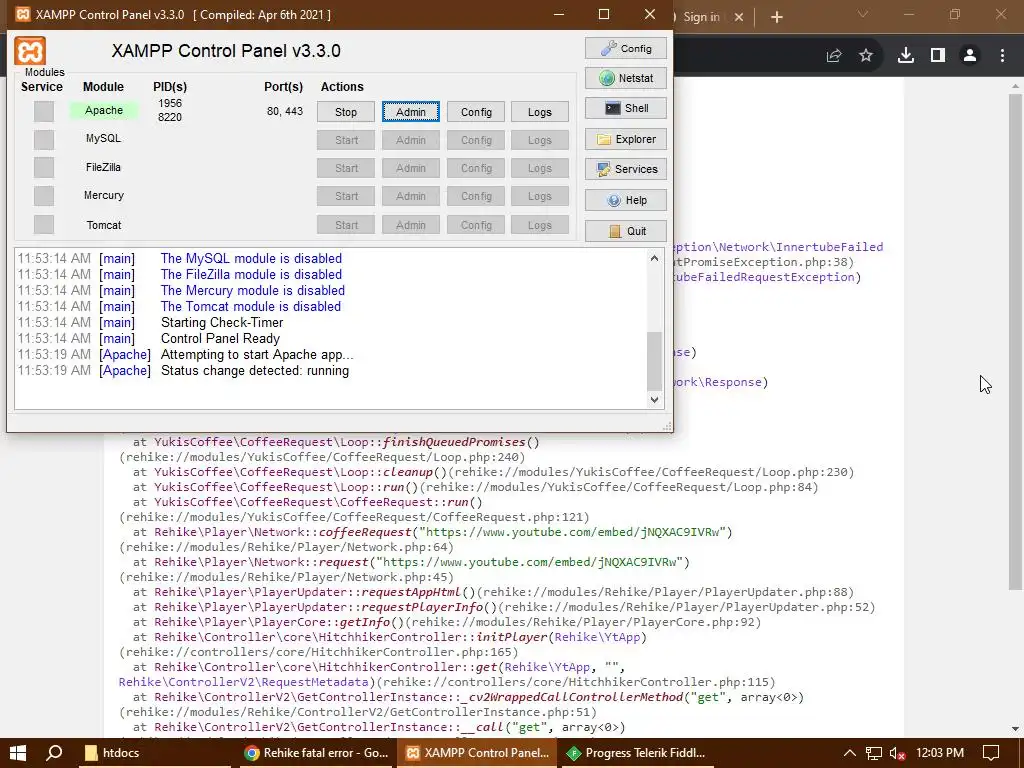Click log line 'Attempting to start Apache app...'
1024x768 pixels.
click(x=257, y=355)
